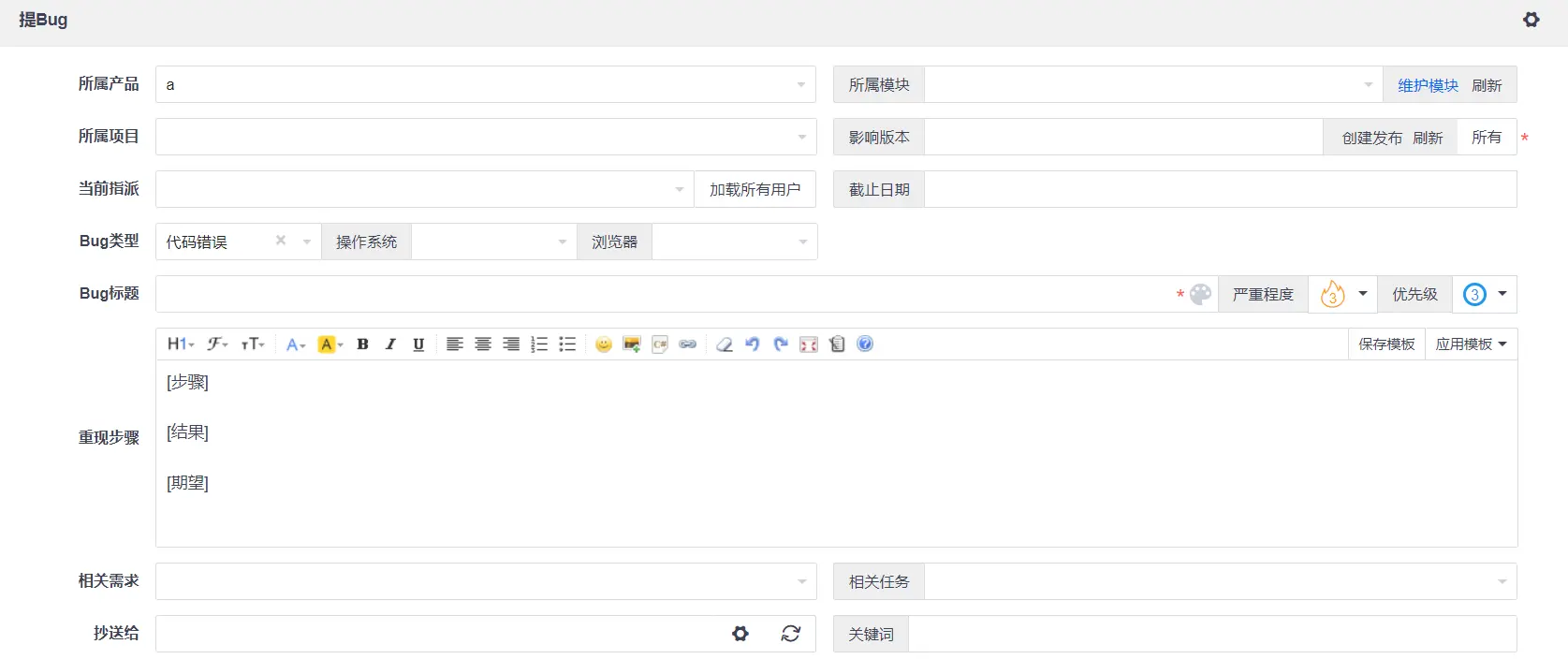Click the [结果] line in editor
The height and width of the screenshot is (659, 1568).
[187, 432]
